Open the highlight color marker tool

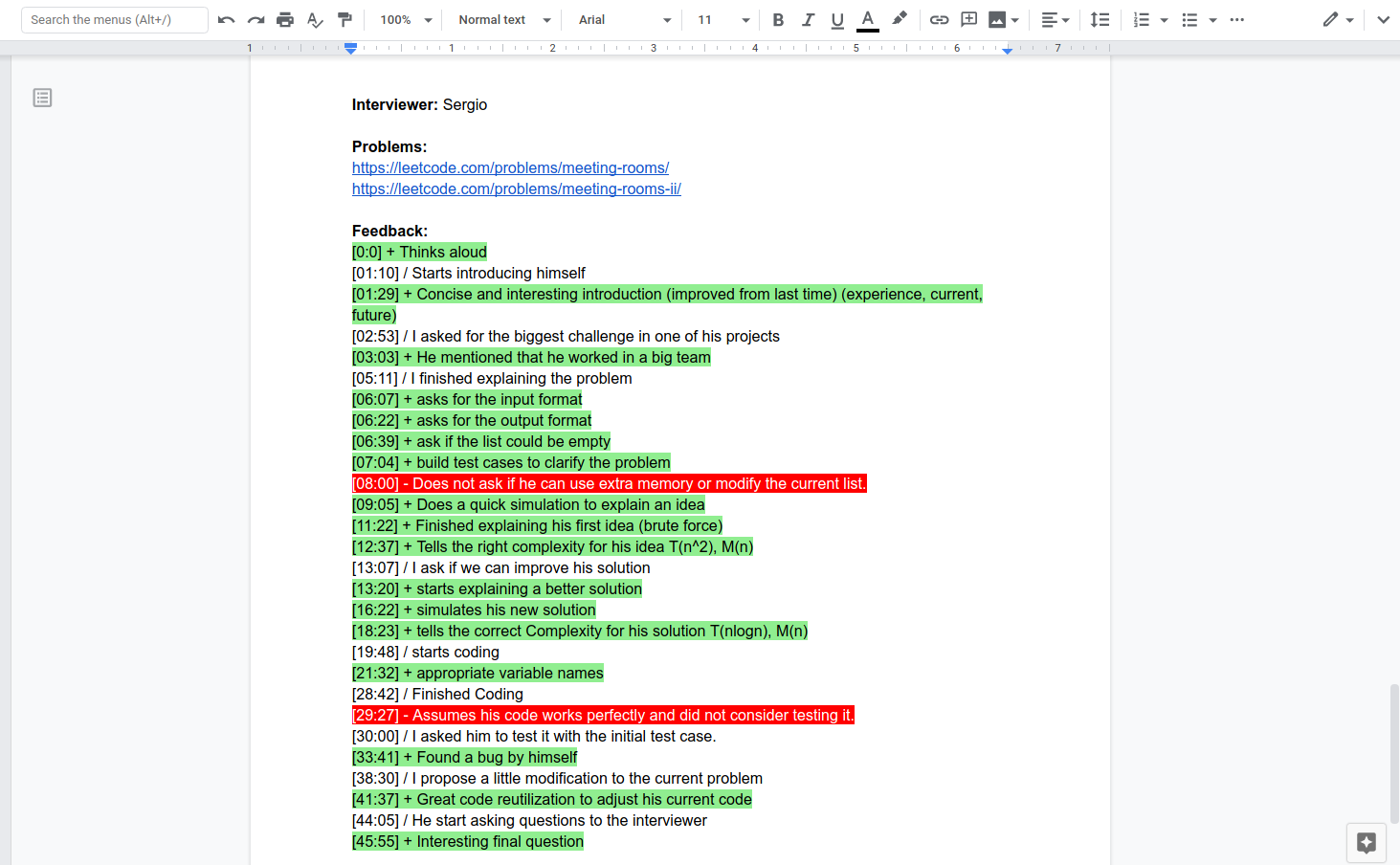click(899, 19)
